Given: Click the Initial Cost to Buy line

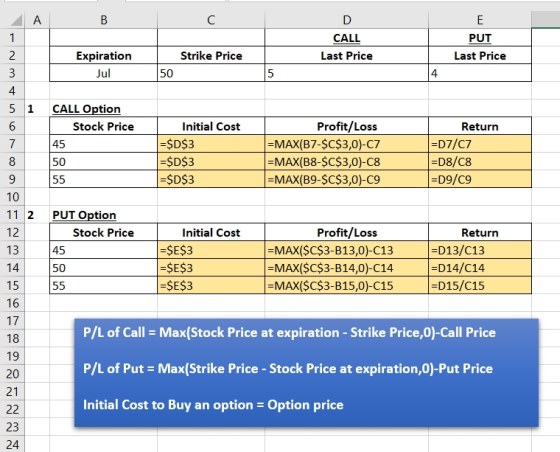Looking at the screenshot, I should pyautogui.click(x=213, y=405).
